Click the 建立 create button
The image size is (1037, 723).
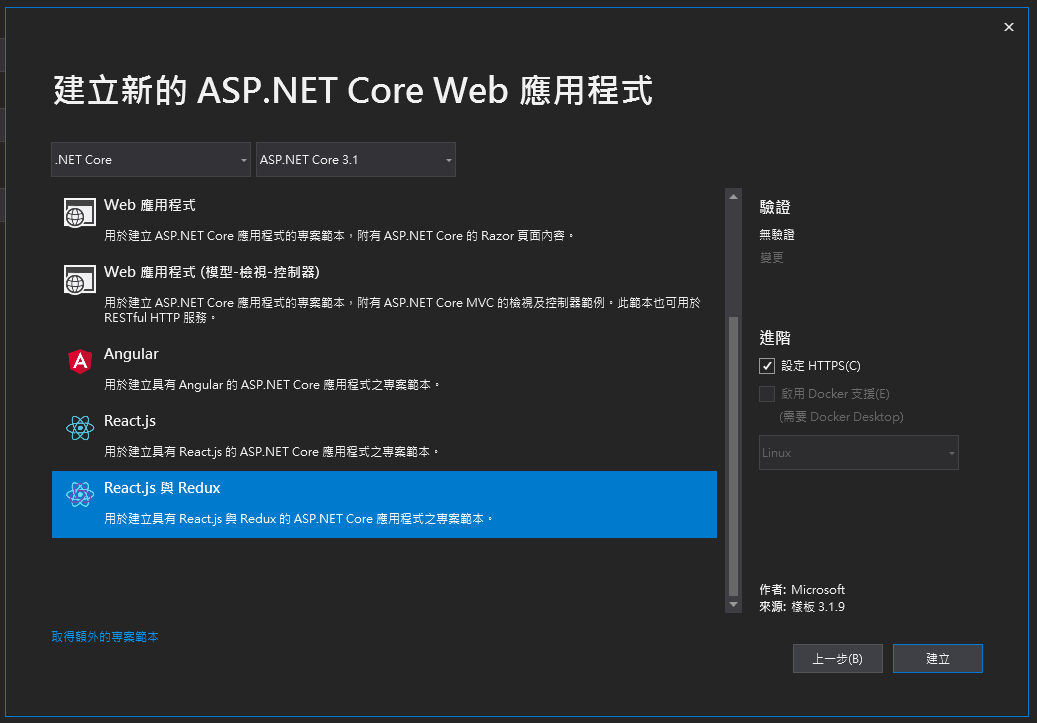937,659
